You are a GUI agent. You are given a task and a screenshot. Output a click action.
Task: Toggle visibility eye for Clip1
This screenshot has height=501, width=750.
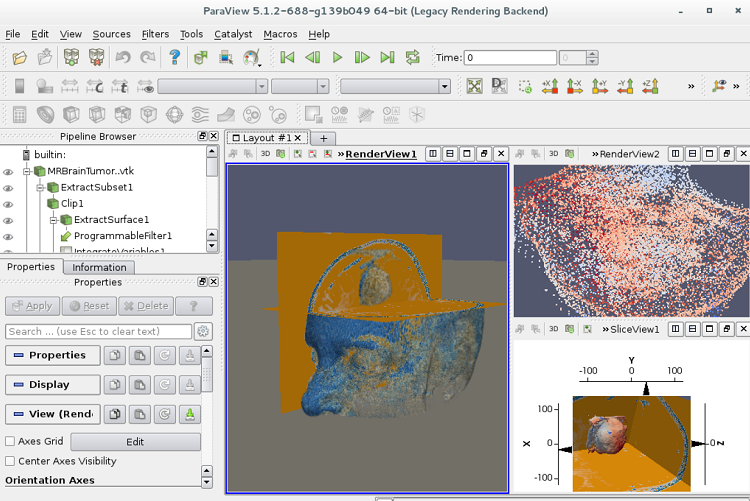pyautogui.click(x=8, y=203)
